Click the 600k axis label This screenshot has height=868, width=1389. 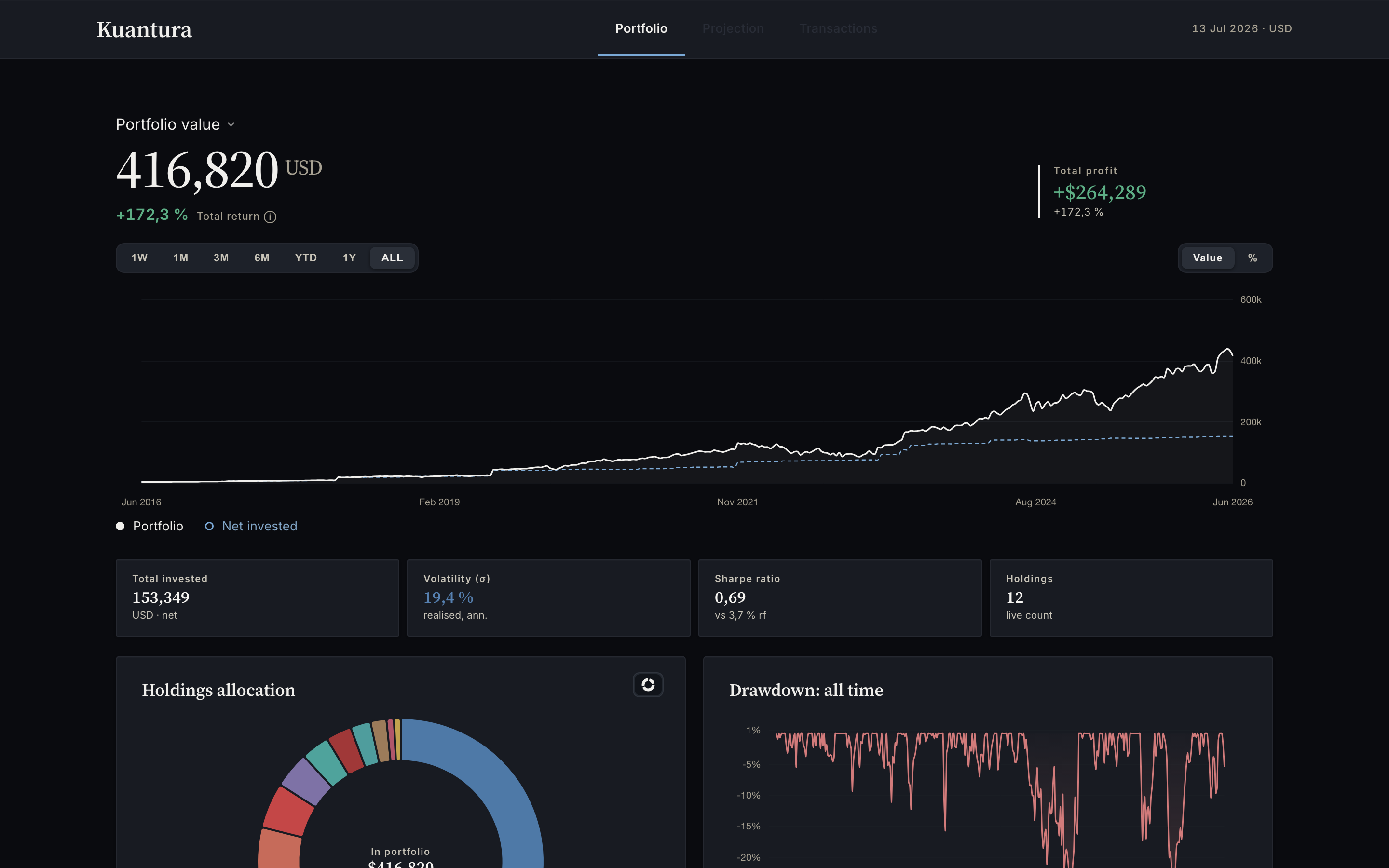1251,299
